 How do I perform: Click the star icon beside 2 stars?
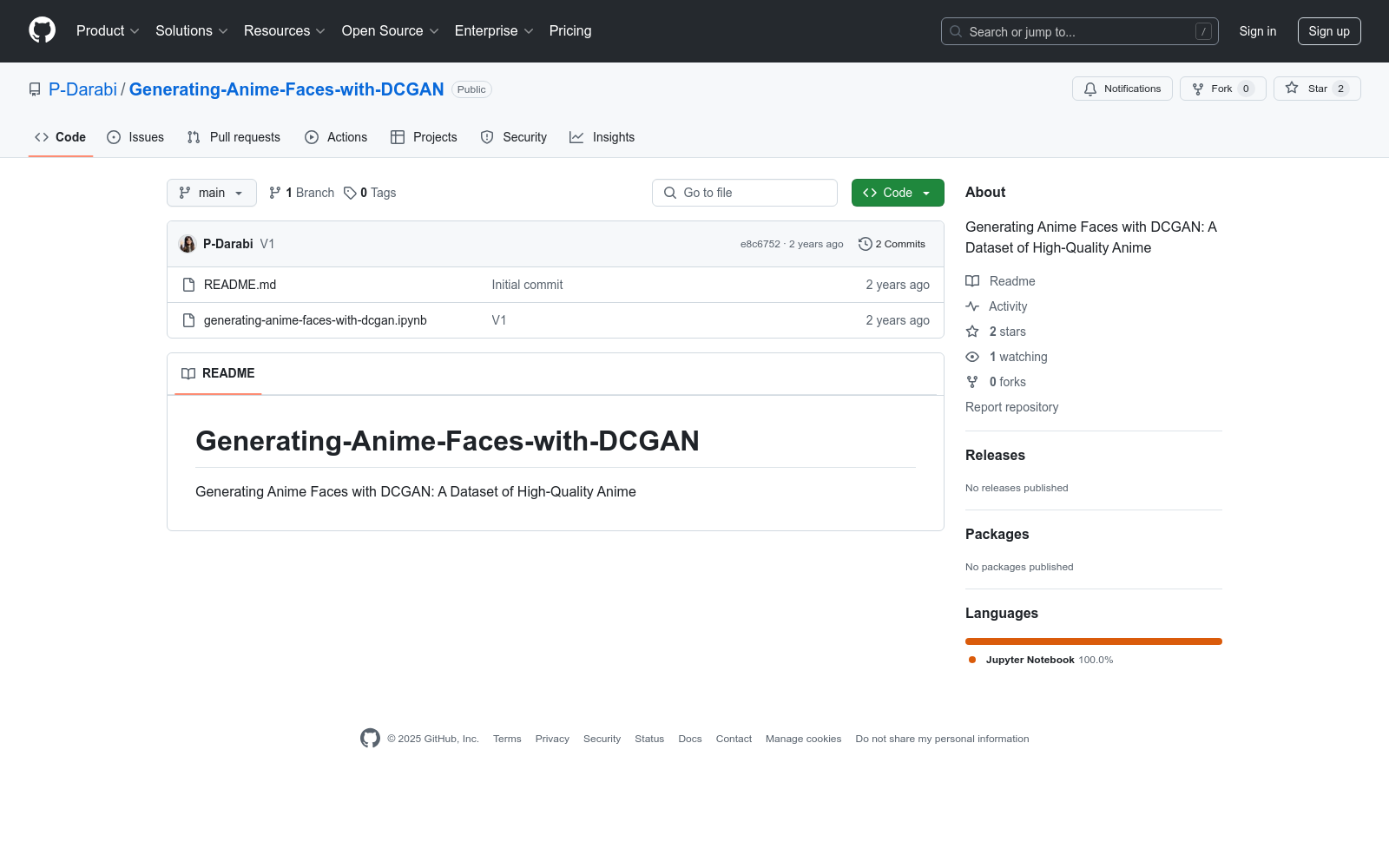pyautogui.click(x=972, y=332)
